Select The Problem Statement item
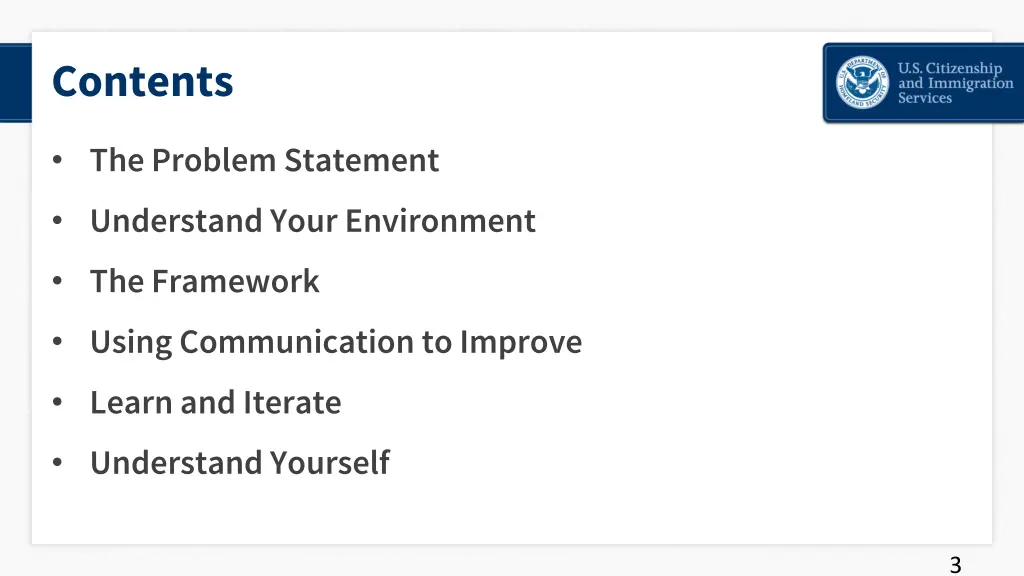Viewport: 1024px width, 576px height. click(x=264, y=160)
